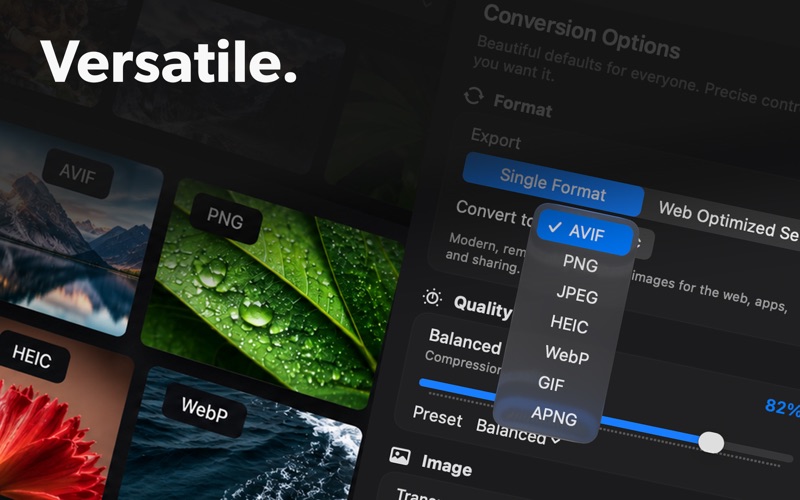This screenshot has width=800, height=500.
Task: Click the Format section heading
Action: [522, 106]
